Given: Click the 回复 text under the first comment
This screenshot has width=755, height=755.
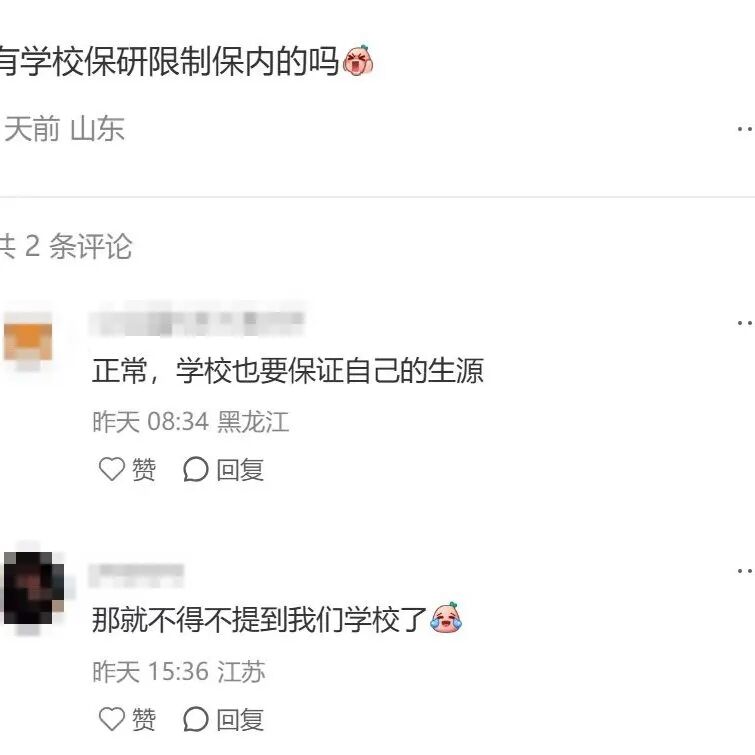Looking at the screenshot, I should (240, 470).
